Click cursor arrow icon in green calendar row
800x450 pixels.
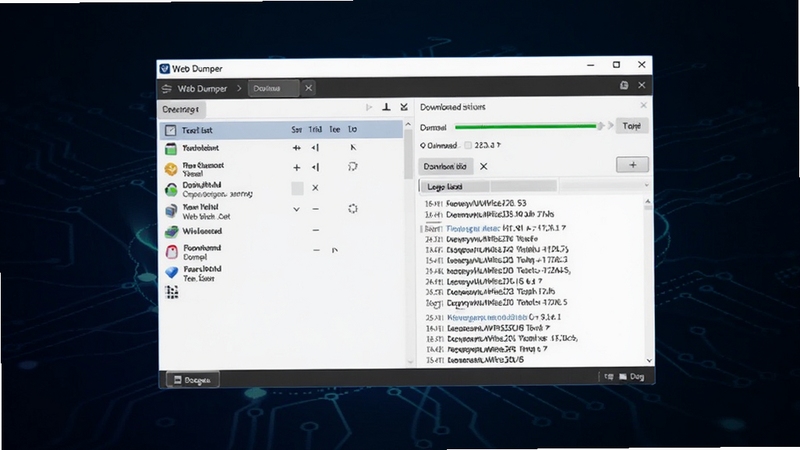tap(353, 147)
